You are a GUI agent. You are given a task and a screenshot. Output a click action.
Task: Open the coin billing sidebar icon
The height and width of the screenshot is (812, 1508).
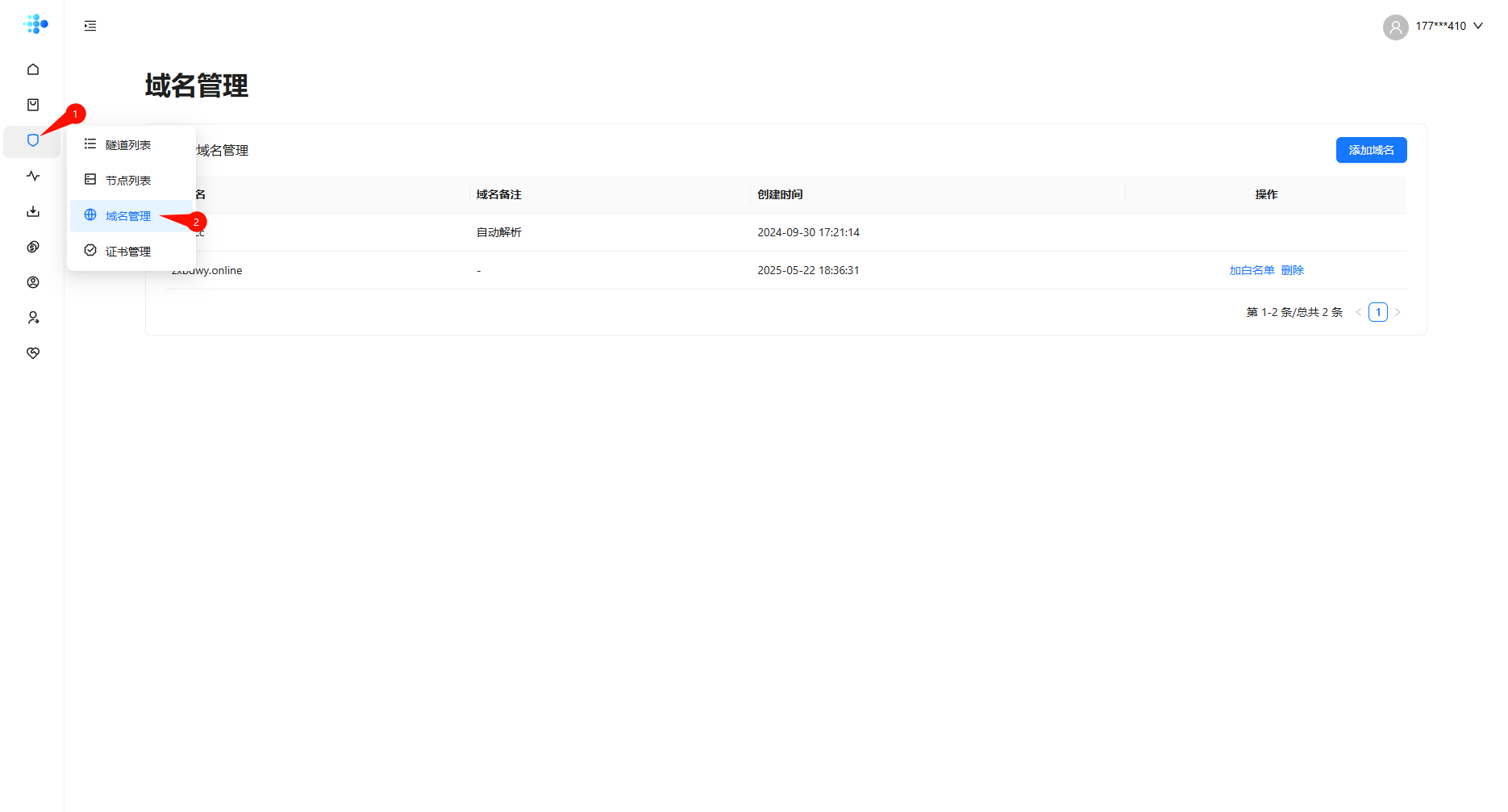pos(33,247)
